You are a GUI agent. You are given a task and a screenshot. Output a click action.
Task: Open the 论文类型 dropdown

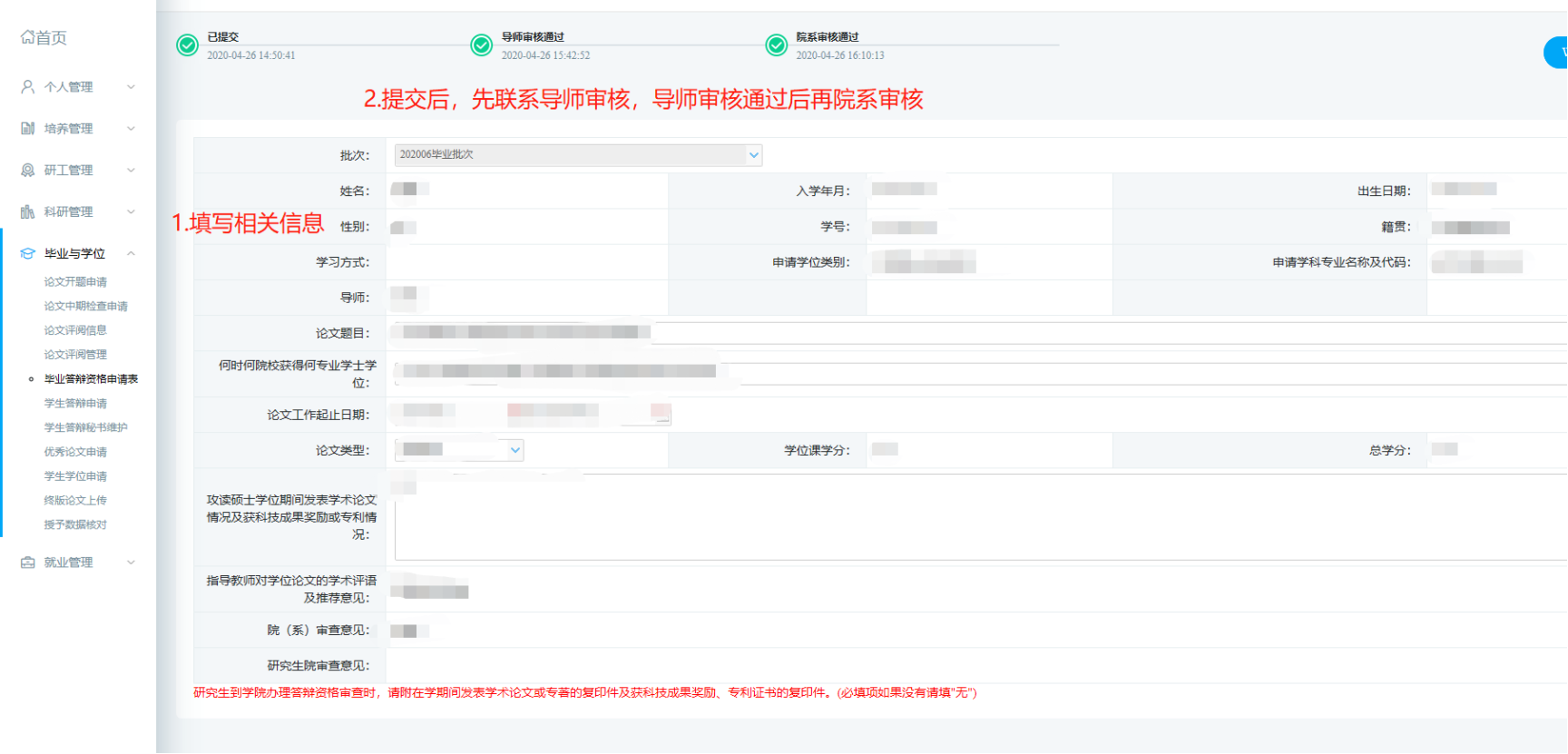[x=459, y=450]
